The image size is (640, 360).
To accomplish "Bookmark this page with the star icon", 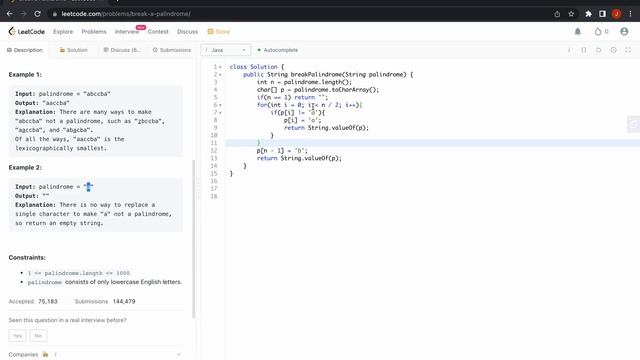I will (x=571, y=14).
